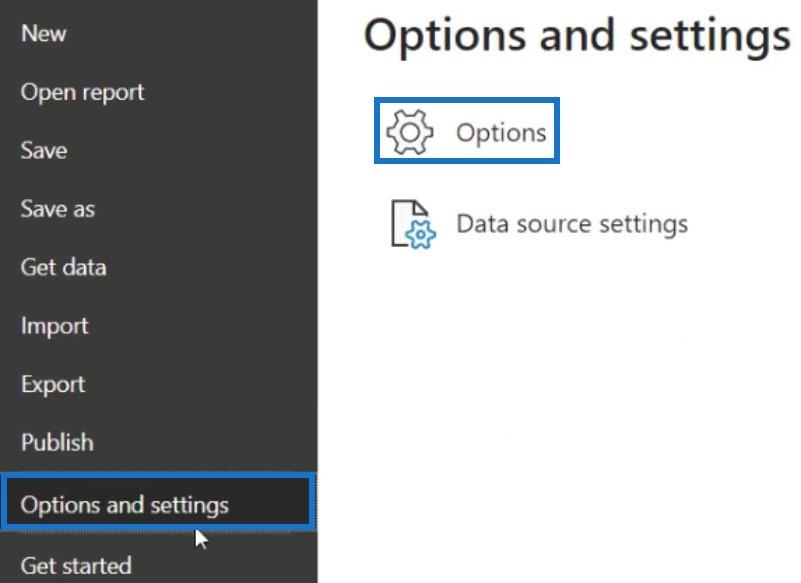
Task: Click the Options text label
Action: click(501, 133)
